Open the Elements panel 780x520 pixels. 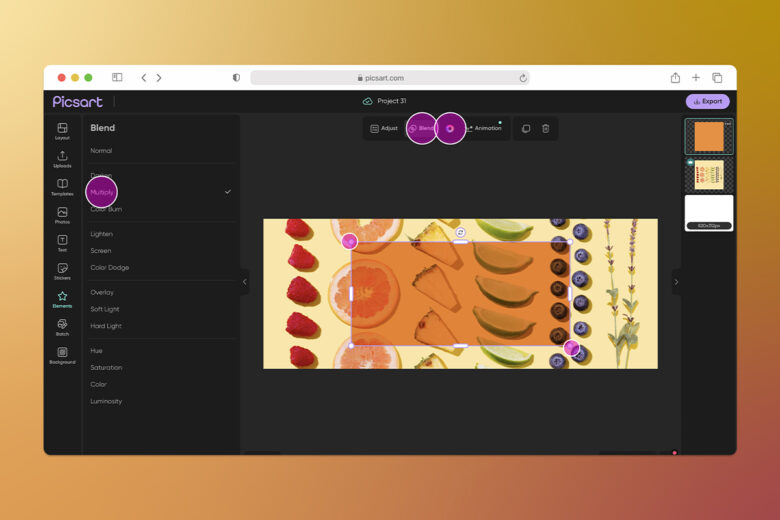[x=62, y=299]
